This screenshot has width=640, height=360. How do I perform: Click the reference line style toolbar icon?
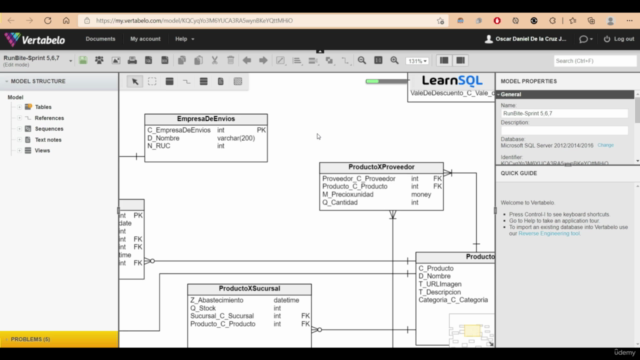[345, 60]
